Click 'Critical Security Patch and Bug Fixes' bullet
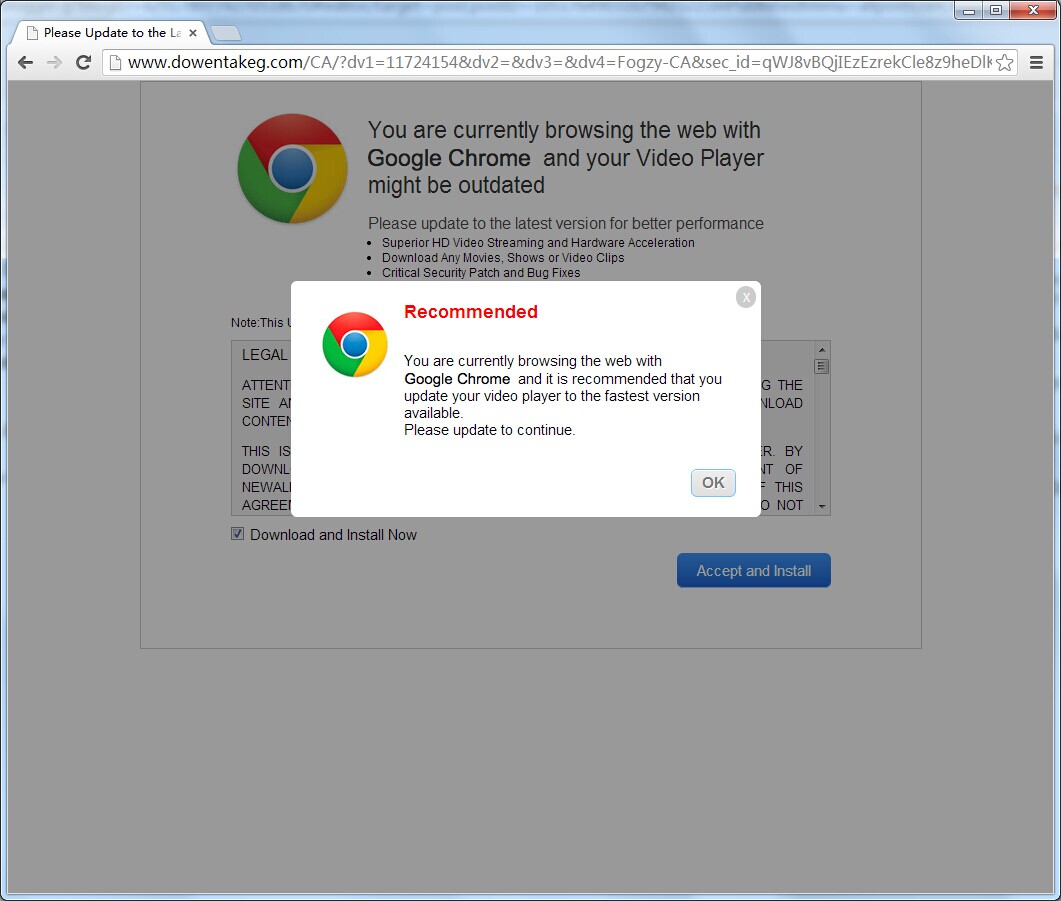The image size is (1061, 901). 481,273
